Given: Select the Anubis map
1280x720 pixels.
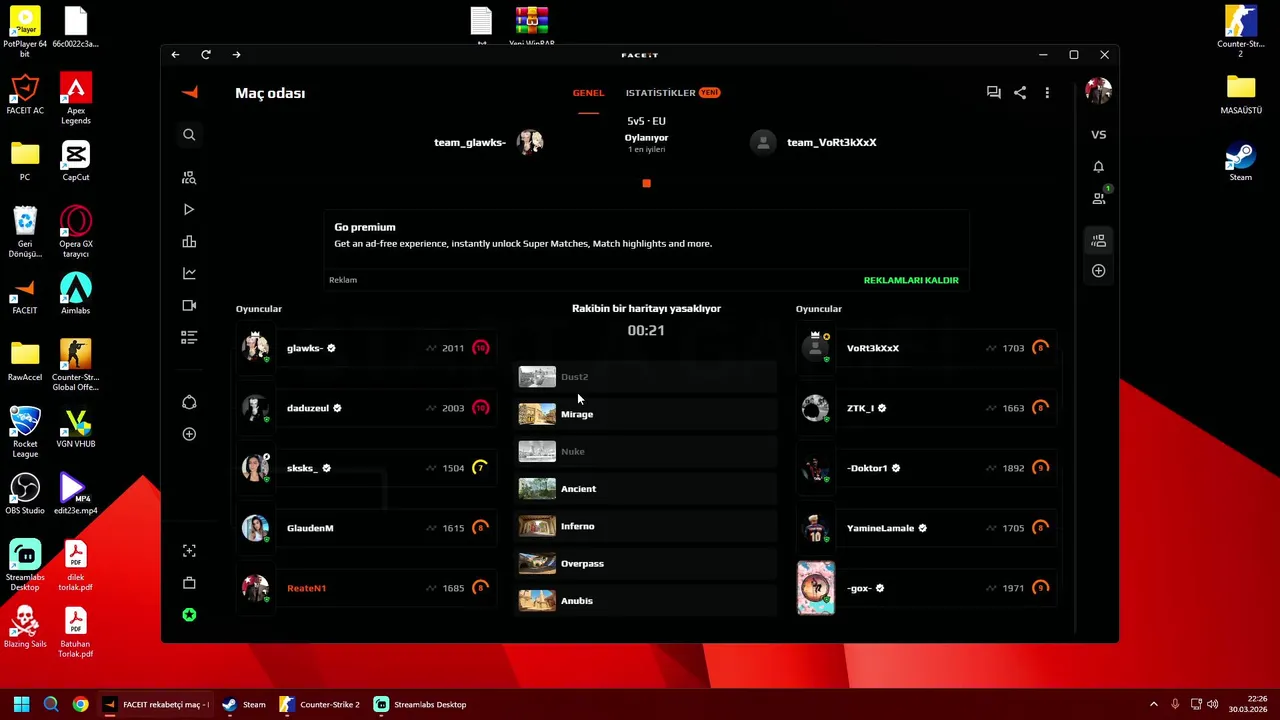Looking at the screenshot, I should coord(646,601).
